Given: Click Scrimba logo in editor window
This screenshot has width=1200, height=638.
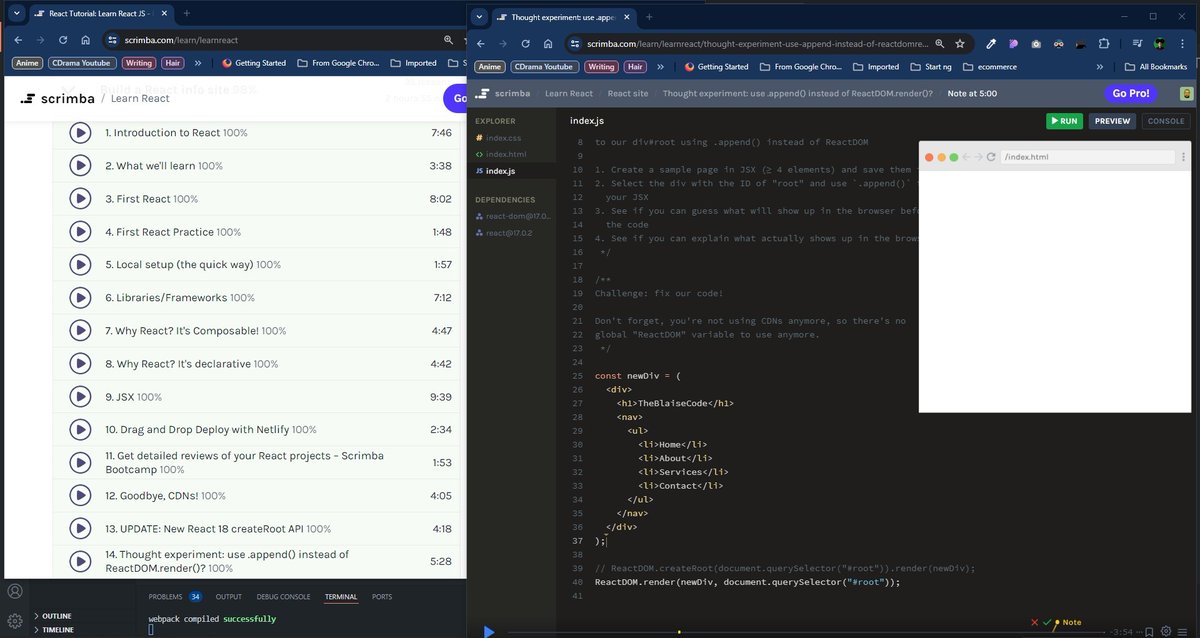Looking at the screenshot, I should pyautogui.click(x=503, y=93).
